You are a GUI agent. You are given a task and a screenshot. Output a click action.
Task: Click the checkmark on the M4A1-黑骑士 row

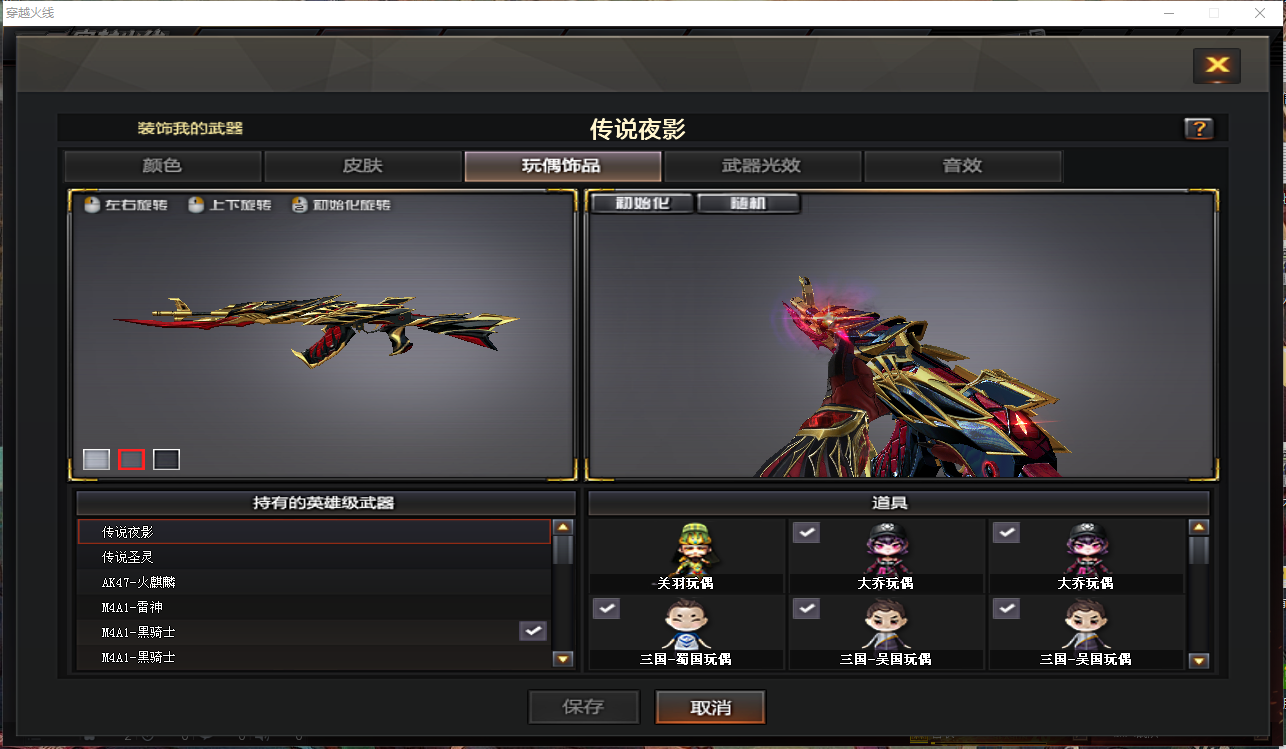pyautogui.click(x=533, y=631)
